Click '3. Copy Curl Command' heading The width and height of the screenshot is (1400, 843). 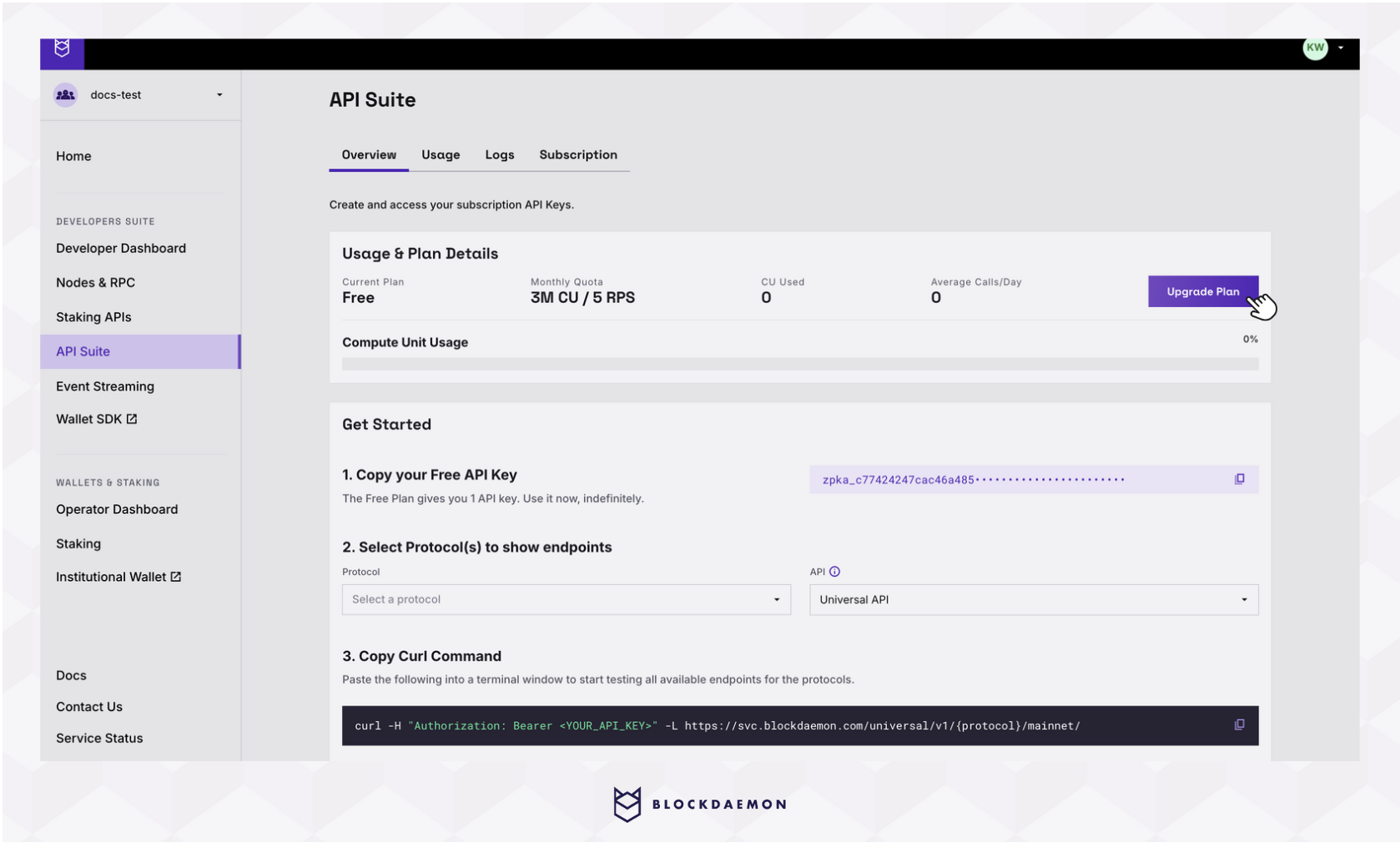coord(421,656)
